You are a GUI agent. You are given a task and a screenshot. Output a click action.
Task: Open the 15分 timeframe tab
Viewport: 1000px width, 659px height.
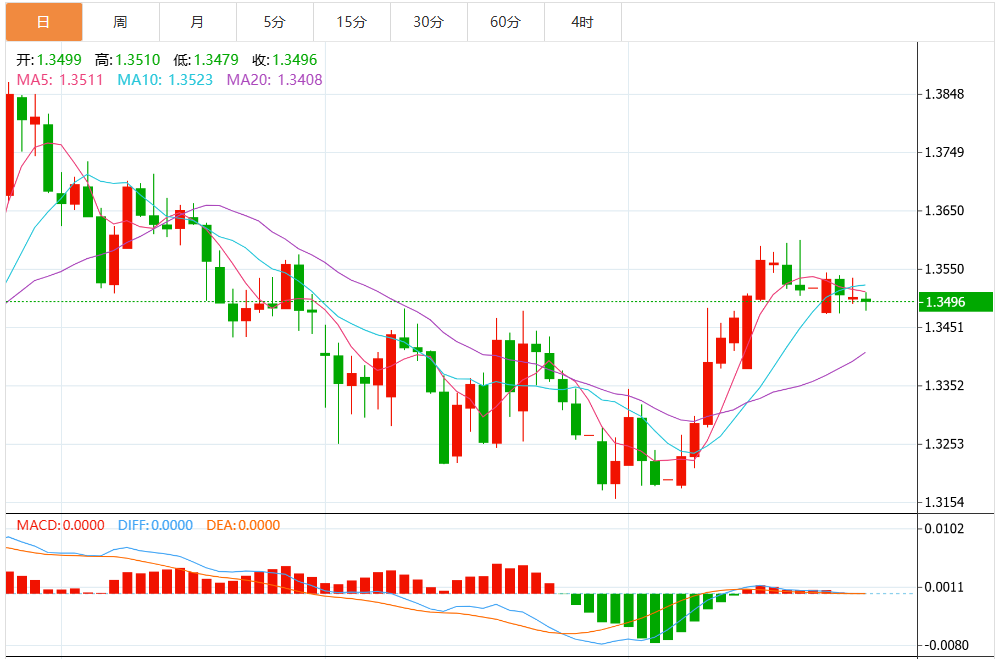(352, 22)
